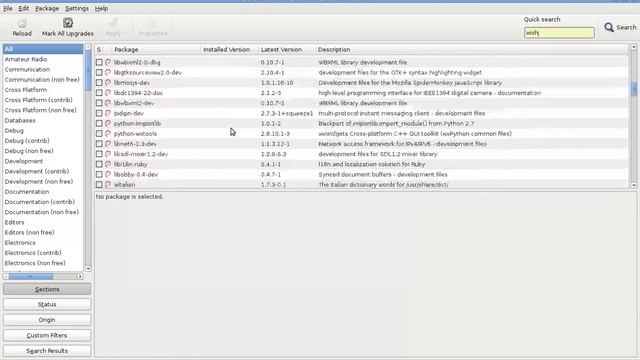Click sections list vertical scrollbar thumb
Screen dimensions: 640x360
coord(88,71)
